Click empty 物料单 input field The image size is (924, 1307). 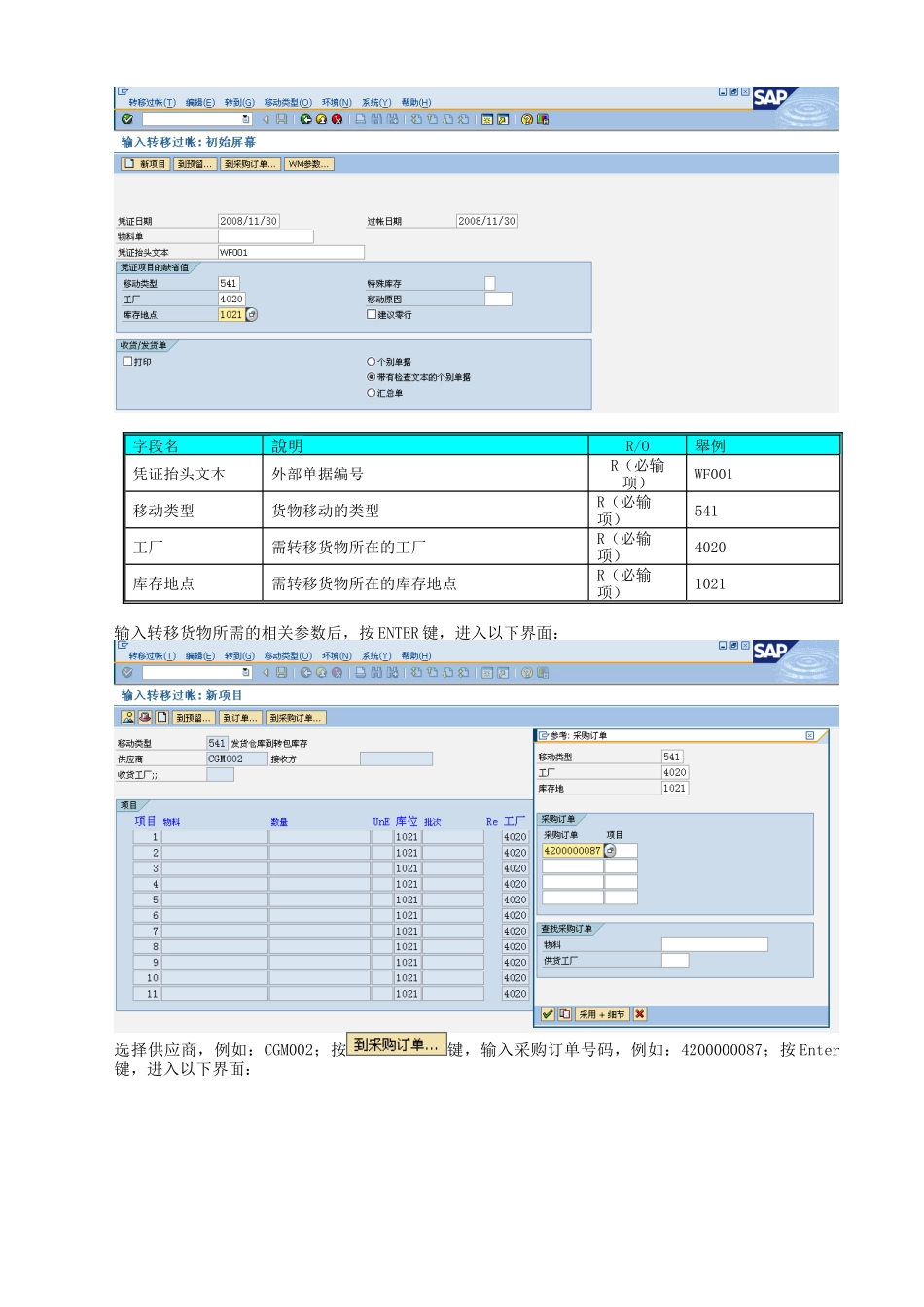266,236
